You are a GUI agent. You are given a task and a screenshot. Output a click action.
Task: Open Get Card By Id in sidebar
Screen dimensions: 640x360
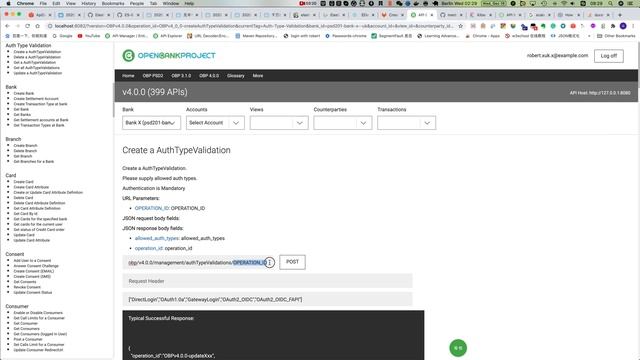pyautogui.click(x=25, y=214)
